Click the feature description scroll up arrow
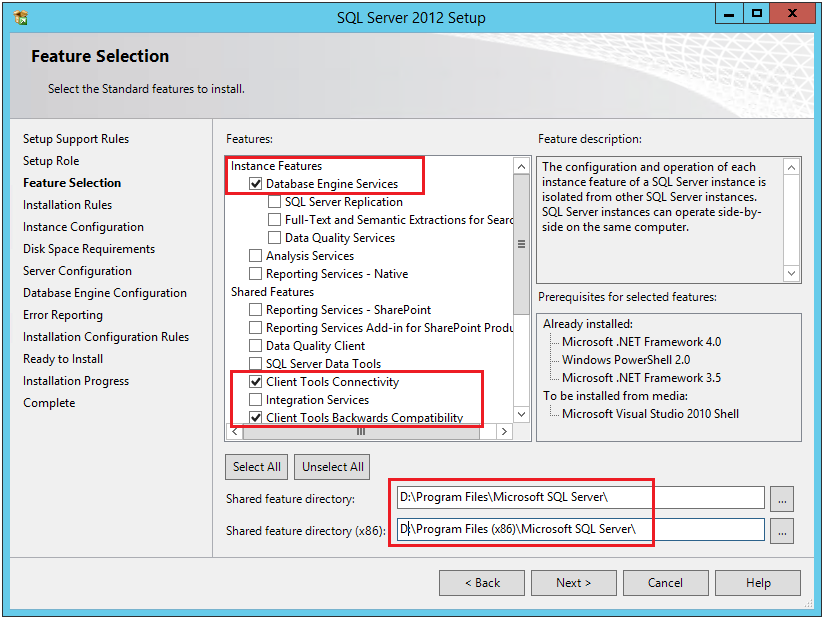Image resolution: width=825 pixels, height=620 pixels. [791, 167]
